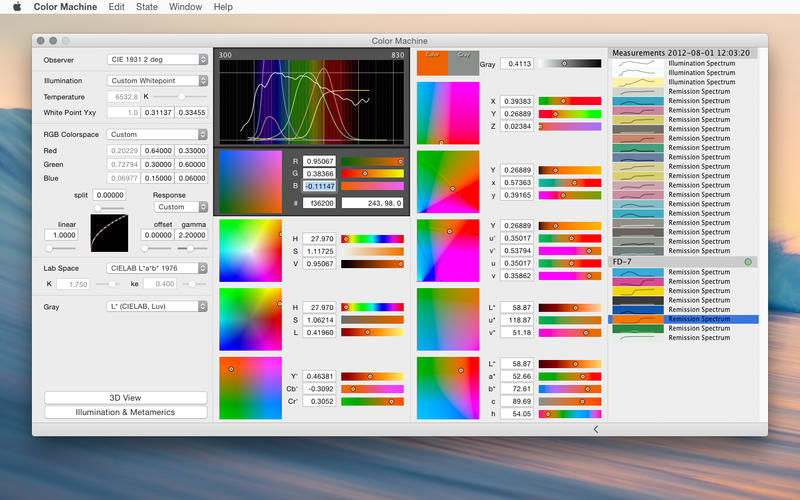Open the Gray L* (CIELAB, Luv) dropdown
The image size is (800, 500).
pos(157,306)
